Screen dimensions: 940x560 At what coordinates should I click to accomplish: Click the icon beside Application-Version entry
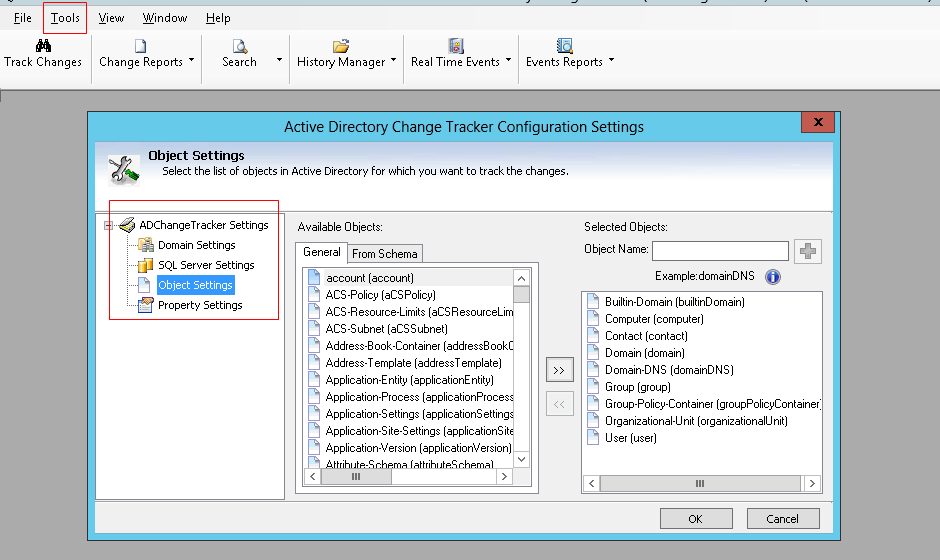314,448
